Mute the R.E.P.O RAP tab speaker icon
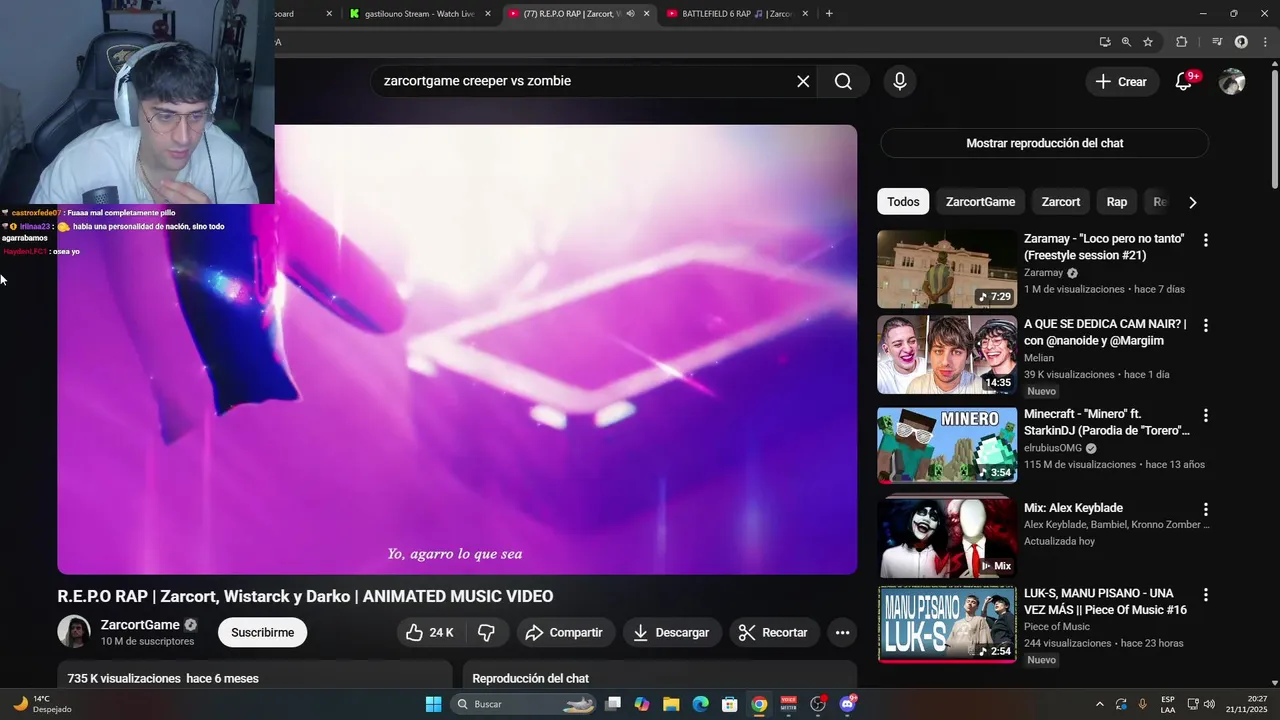1280x720 pixels. pyautogui.click(x=630, y=14)
